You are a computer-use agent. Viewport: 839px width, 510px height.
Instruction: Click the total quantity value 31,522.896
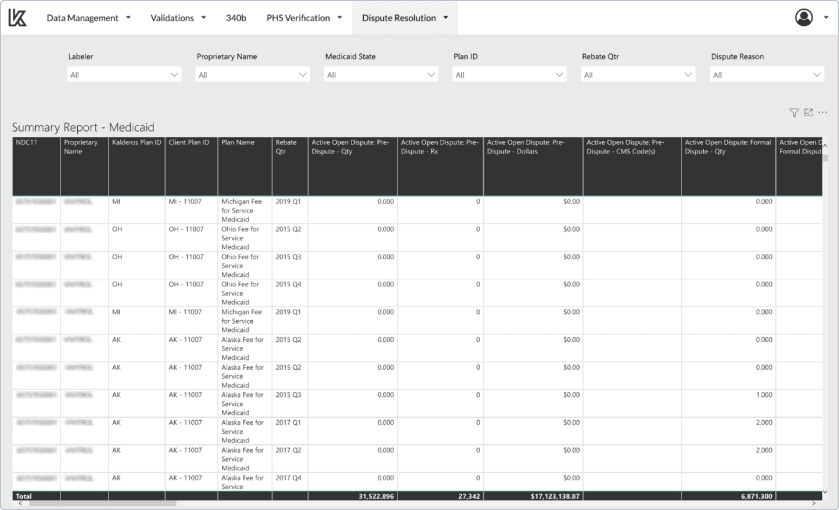pyautogui.click(x=376, y=497)
